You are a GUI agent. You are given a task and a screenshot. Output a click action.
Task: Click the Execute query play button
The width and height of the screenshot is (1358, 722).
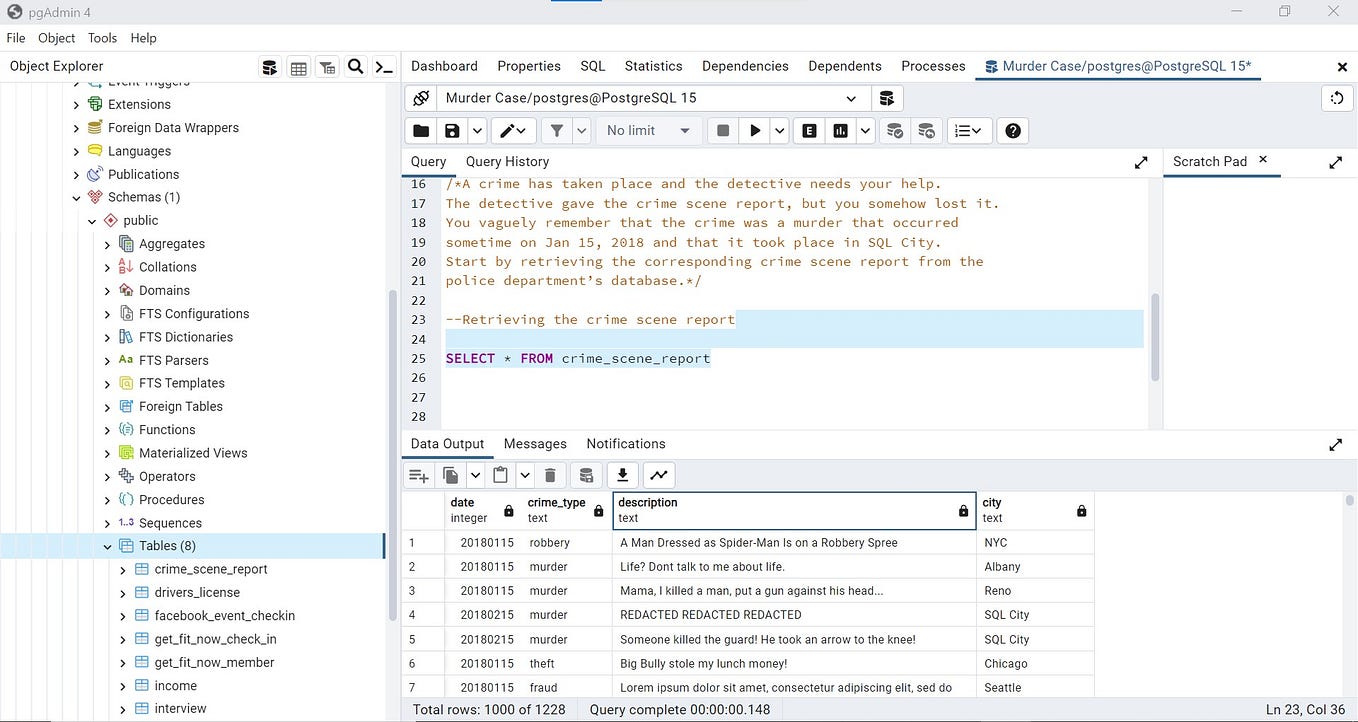[x=755, y=131]
